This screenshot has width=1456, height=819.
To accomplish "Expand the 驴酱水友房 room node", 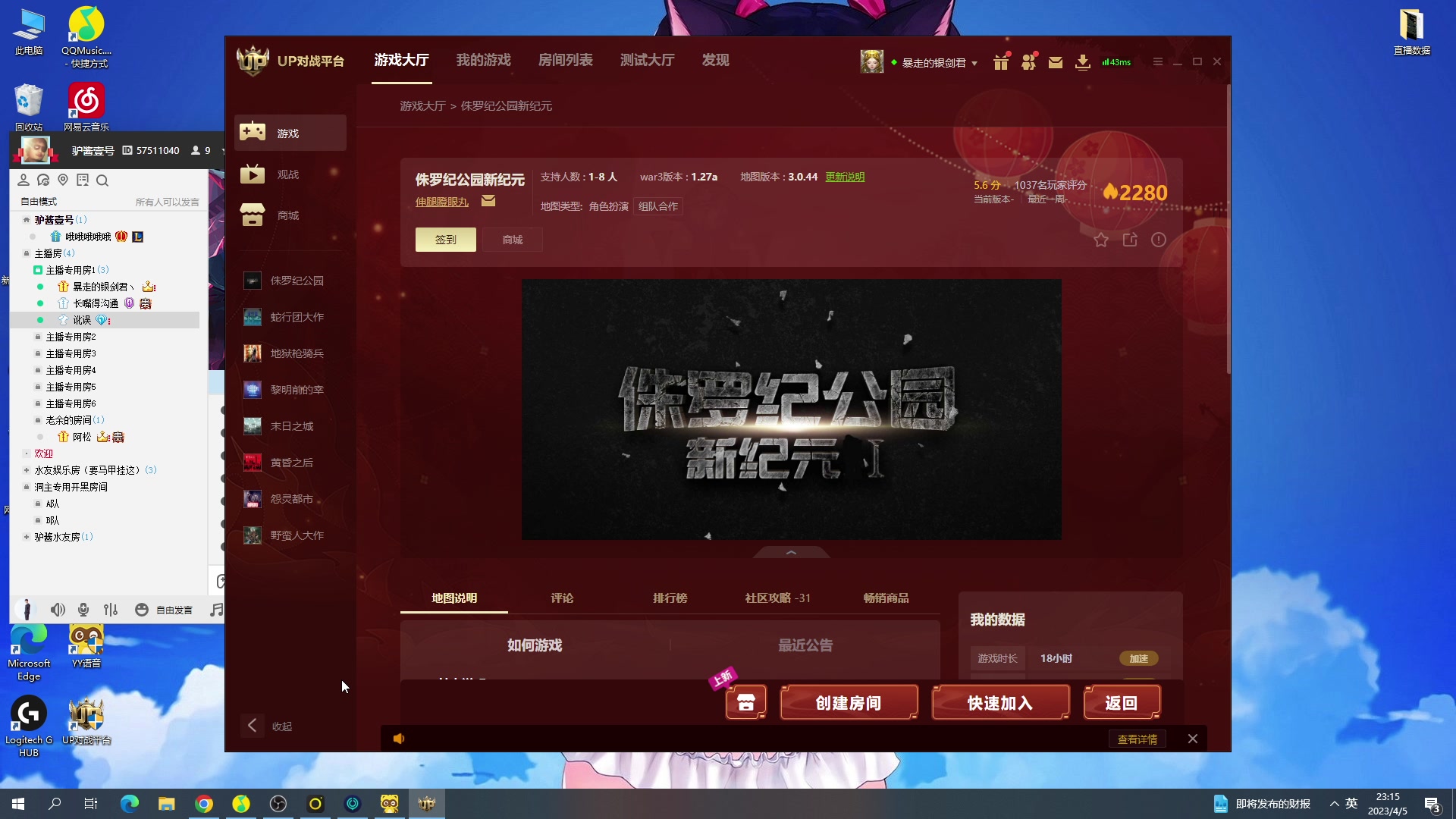I will [27, 537].
